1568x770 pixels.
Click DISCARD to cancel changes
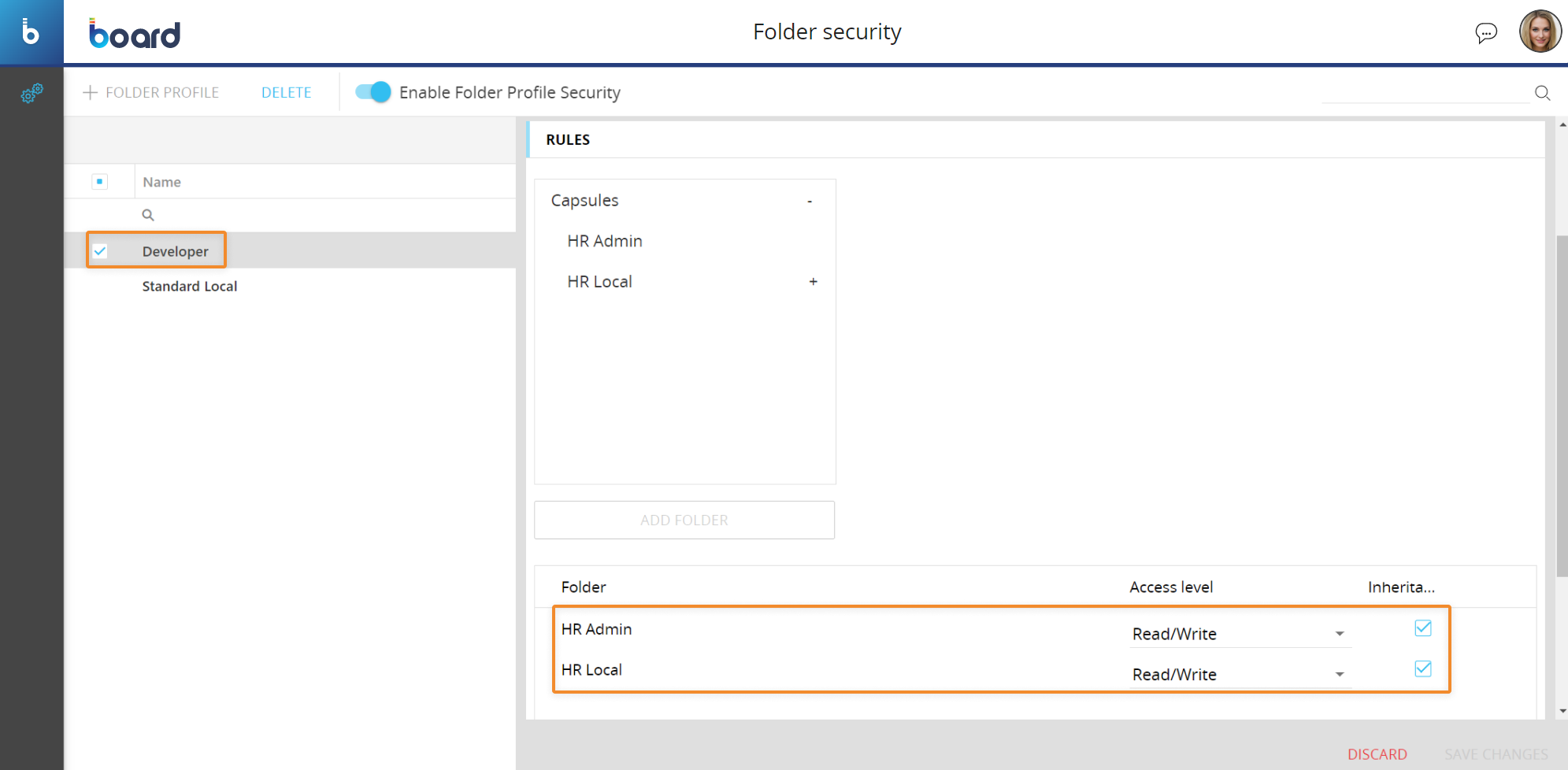pyautogui.click(x=1377, y=754)
